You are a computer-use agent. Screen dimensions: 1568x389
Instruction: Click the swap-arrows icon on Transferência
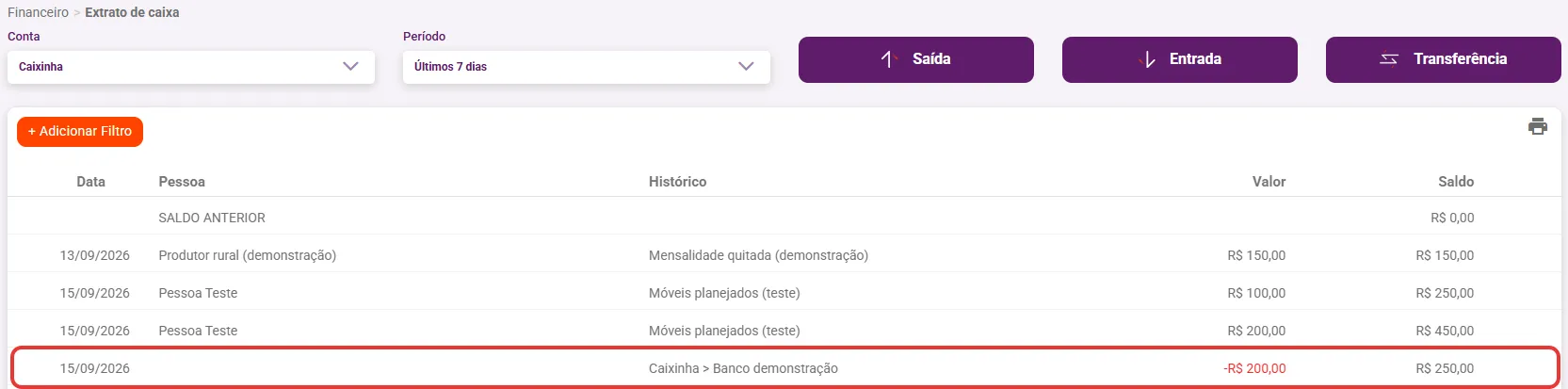click(1389, 59)
